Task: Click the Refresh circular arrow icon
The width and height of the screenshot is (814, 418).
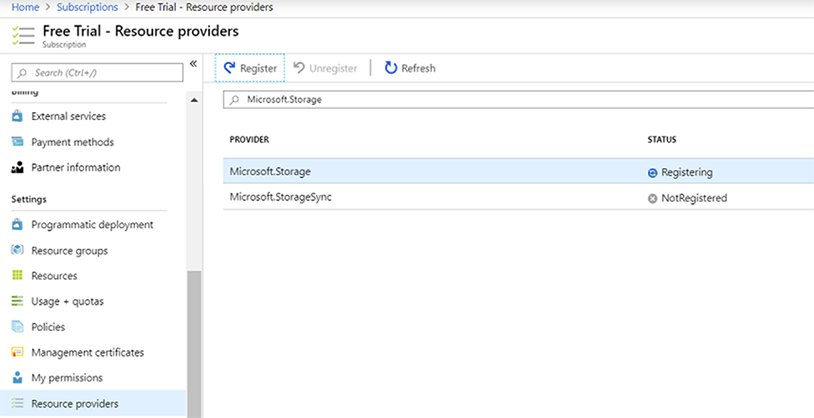Action: point(390,68)
